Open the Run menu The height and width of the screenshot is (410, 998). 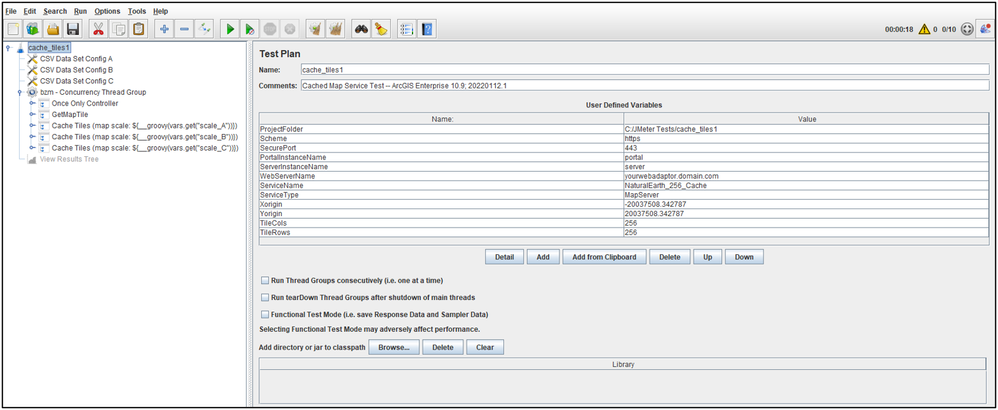(80, 11)
